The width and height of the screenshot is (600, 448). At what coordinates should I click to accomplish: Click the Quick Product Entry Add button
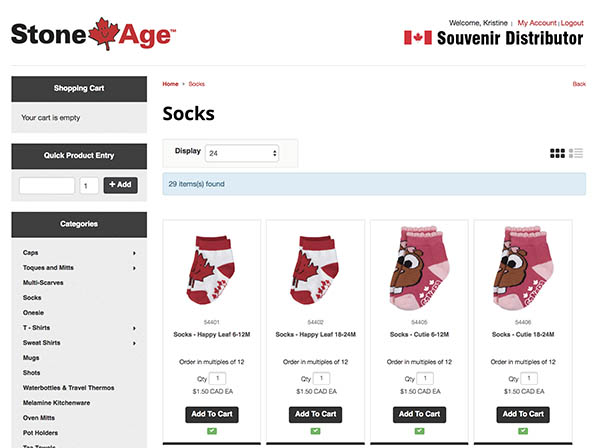[x=121, y=185]
